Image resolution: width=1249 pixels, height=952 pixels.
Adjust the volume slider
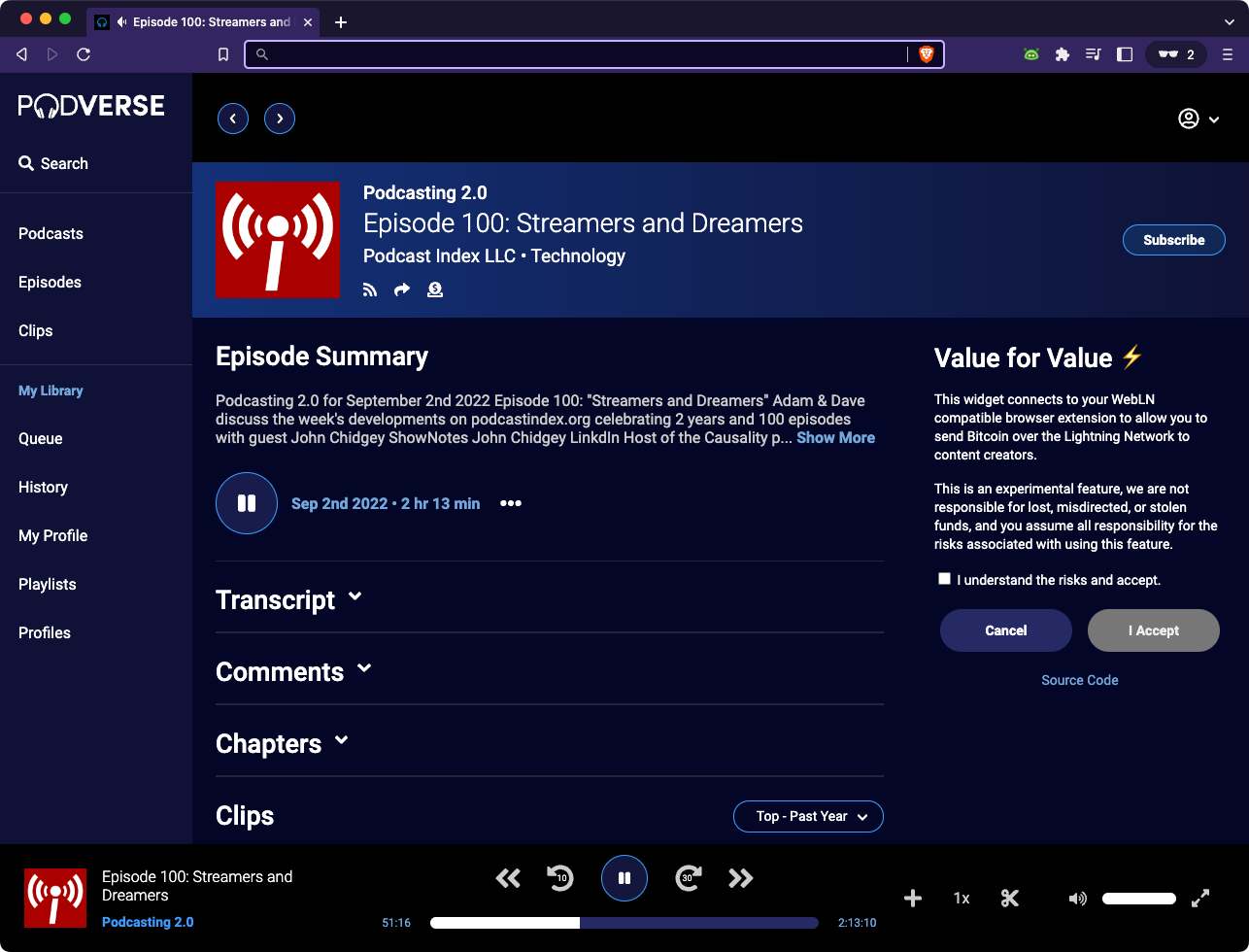(1139, 899)
